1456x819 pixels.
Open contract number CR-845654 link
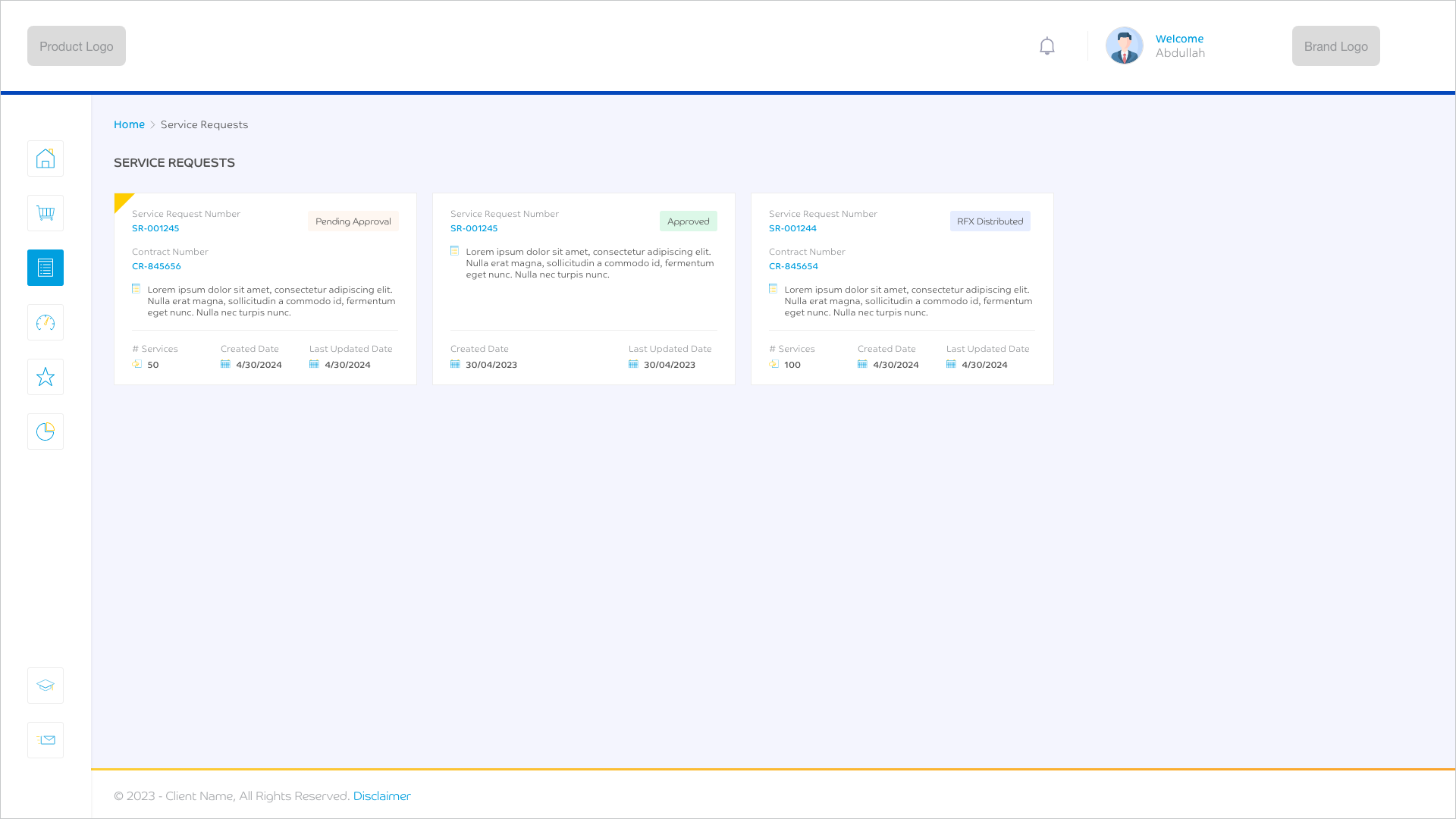pos(793,266)
